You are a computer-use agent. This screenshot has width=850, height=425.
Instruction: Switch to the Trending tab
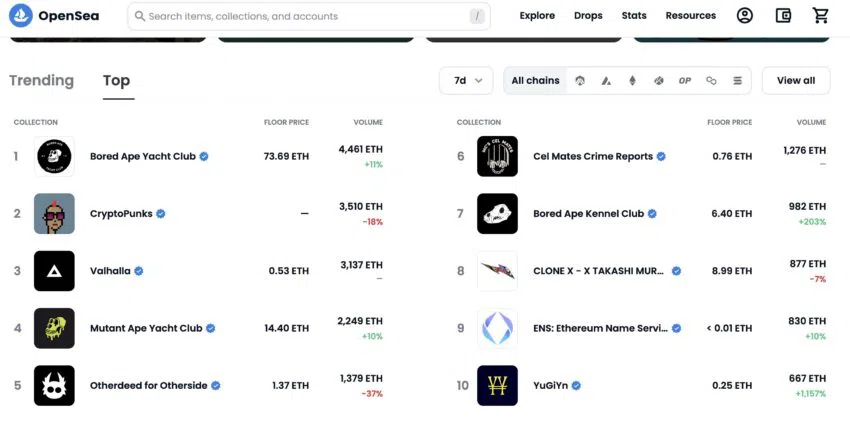click(x=41, y=81)
